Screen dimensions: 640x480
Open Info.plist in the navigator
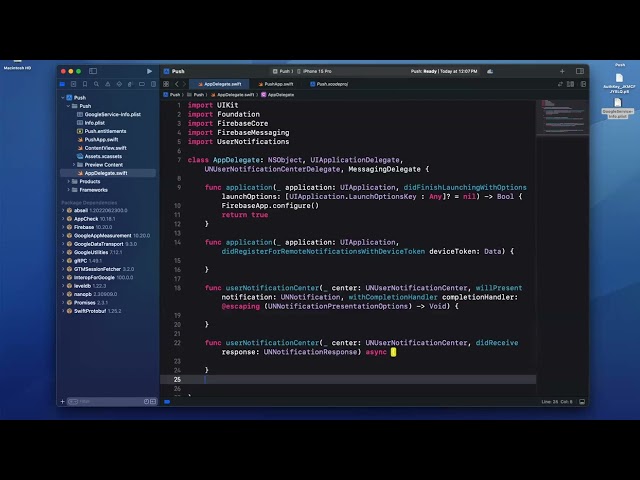pos(91,123)
